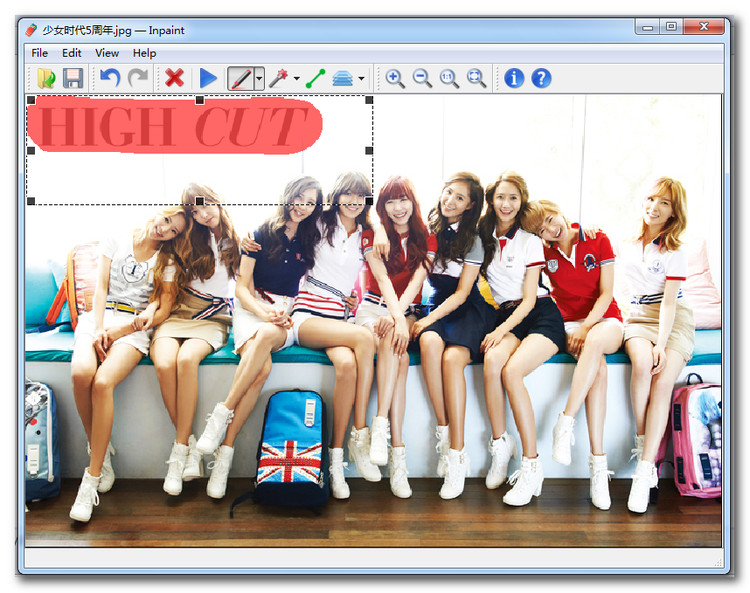Open the View menu
Screen dimensions: 750x593
[107, 53]
